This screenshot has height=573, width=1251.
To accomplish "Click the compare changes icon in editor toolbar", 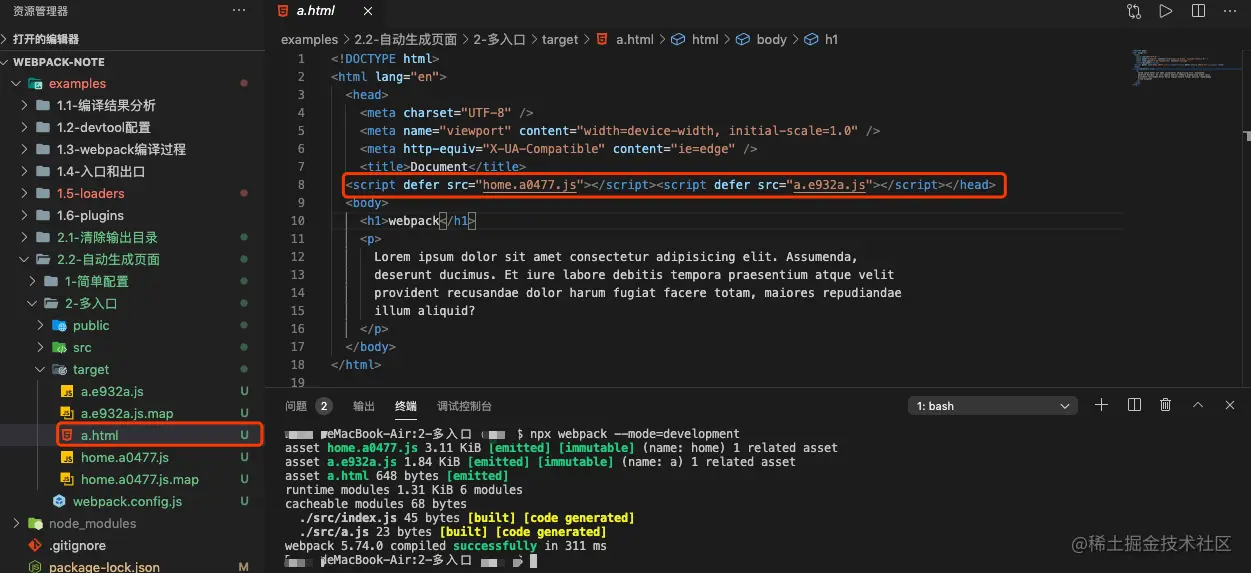I will click(x=1133, y=11).
